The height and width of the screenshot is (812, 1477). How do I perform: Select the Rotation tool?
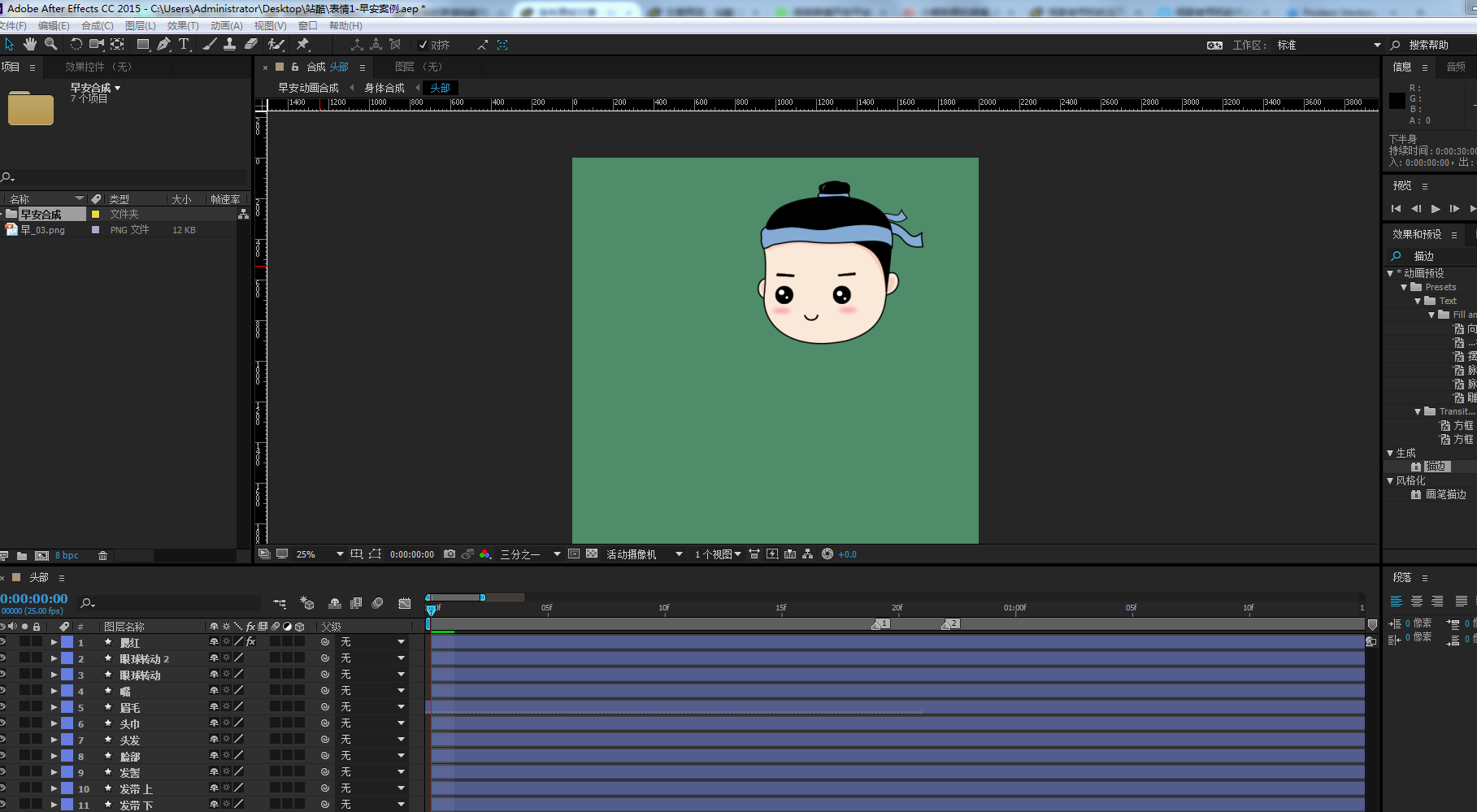click(76, 44)
